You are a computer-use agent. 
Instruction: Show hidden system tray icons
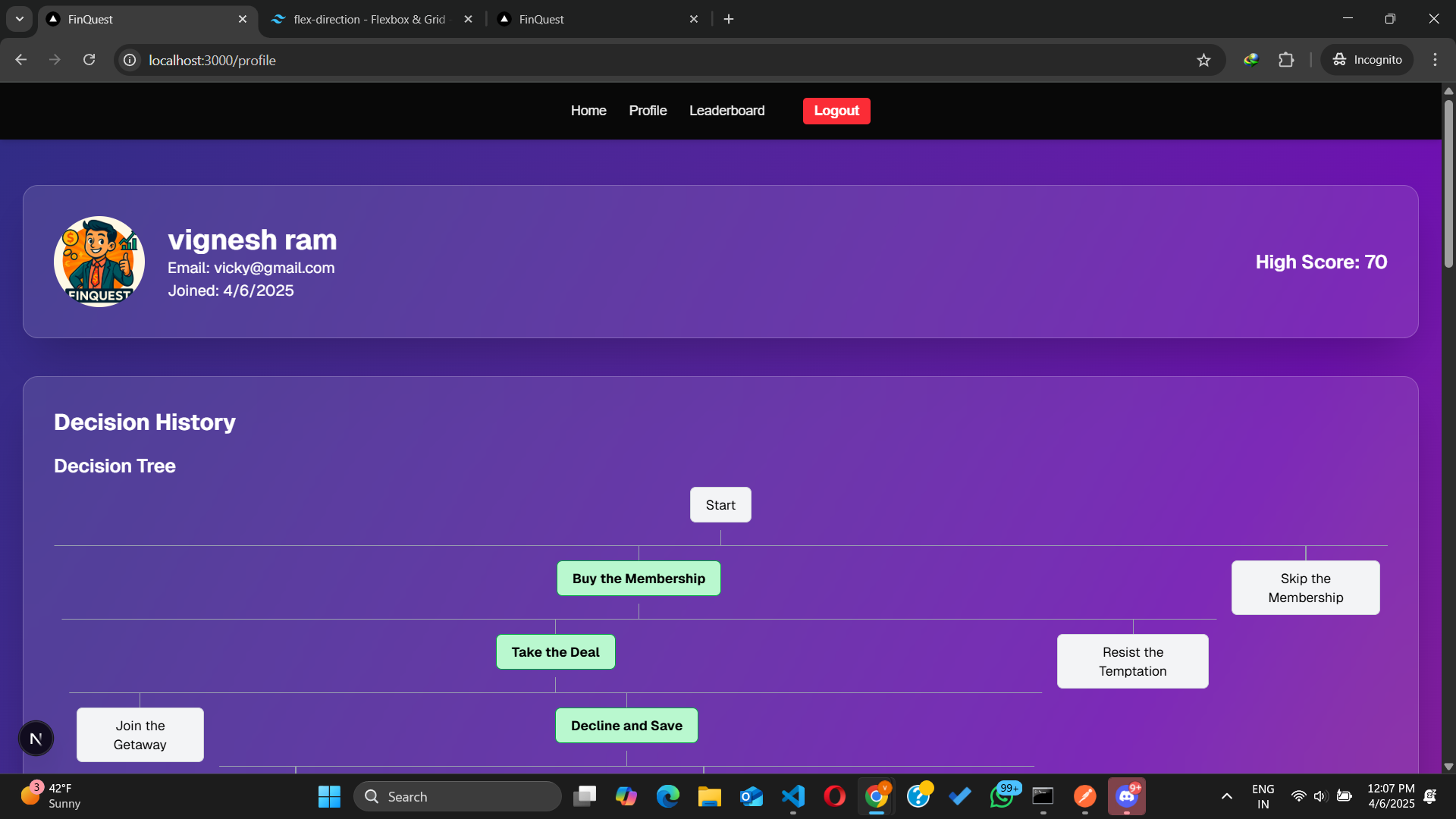[1226, 796]
